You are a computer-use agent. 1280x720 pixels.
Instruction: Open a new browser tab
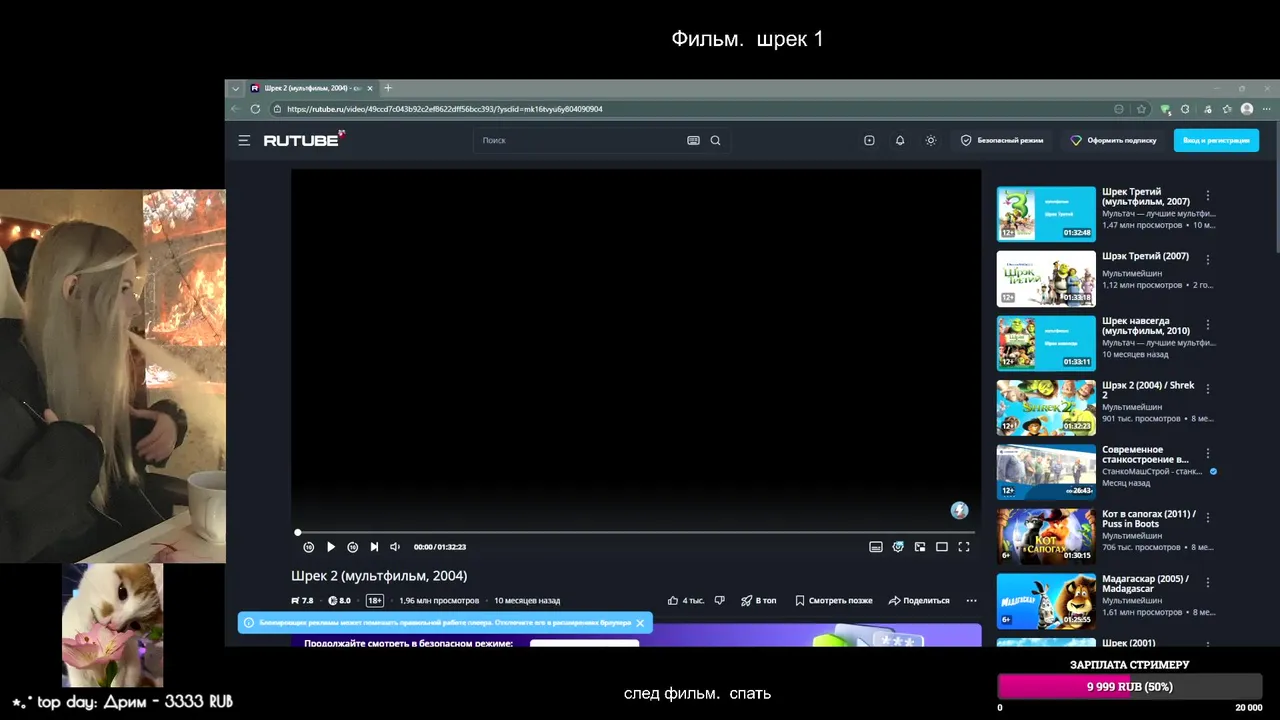coord(388,88)
